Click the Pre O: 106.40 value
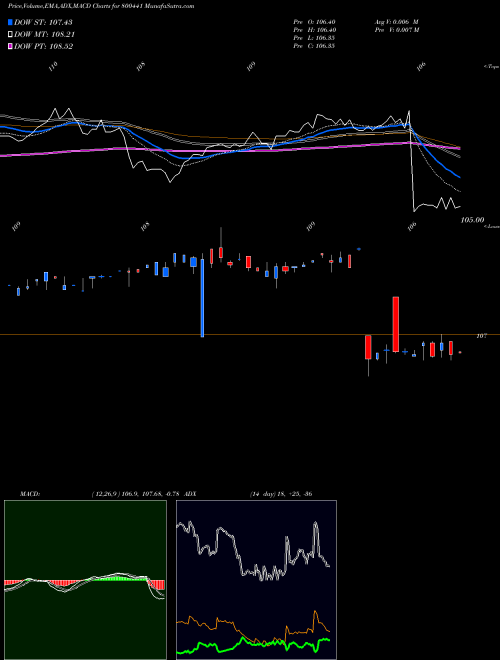500x660 pixels. coord(314,22)
